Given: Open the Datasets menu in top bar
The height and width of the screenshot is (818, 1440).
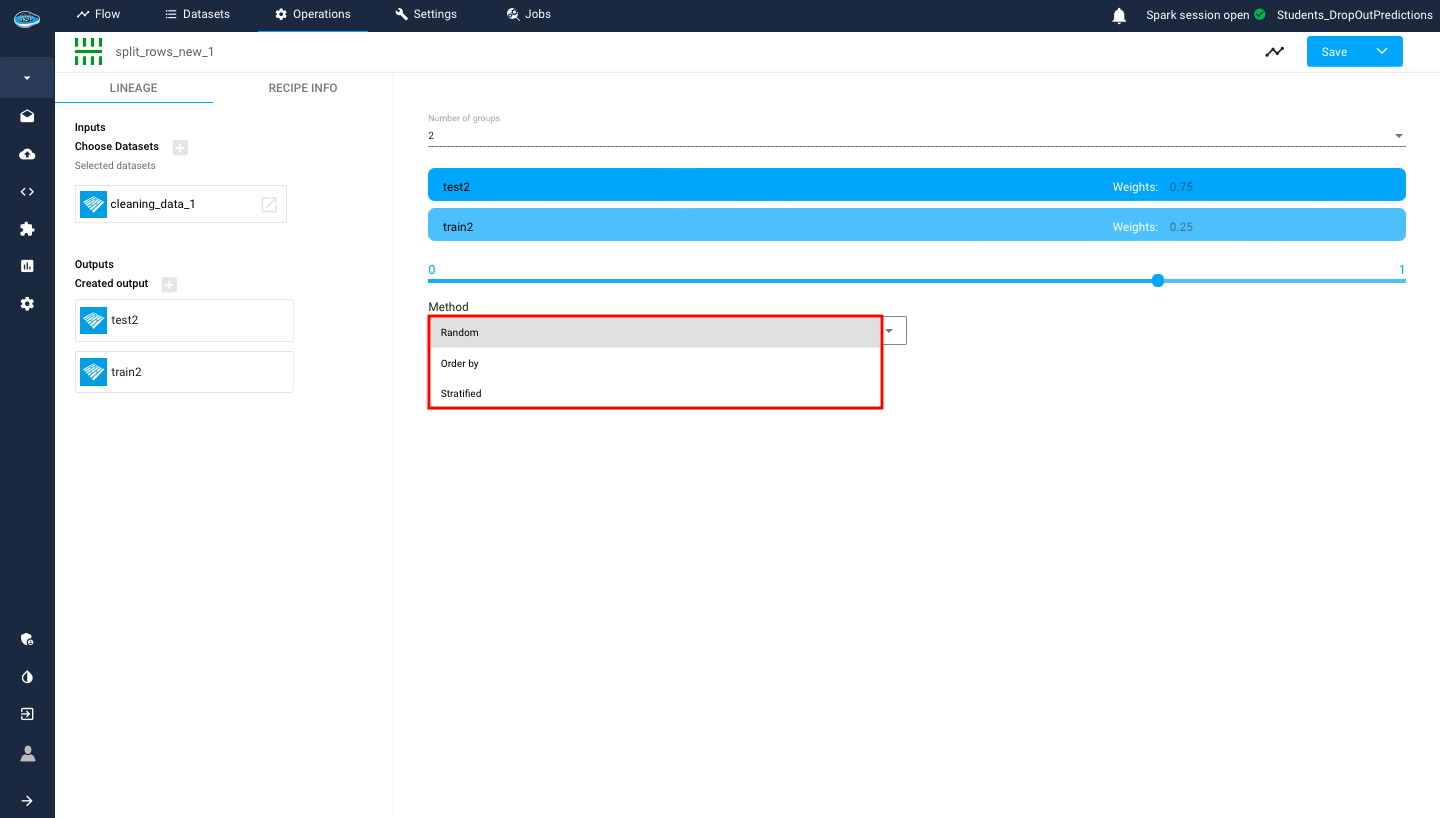Looking at the screenshot, I should tap(197, 14).
